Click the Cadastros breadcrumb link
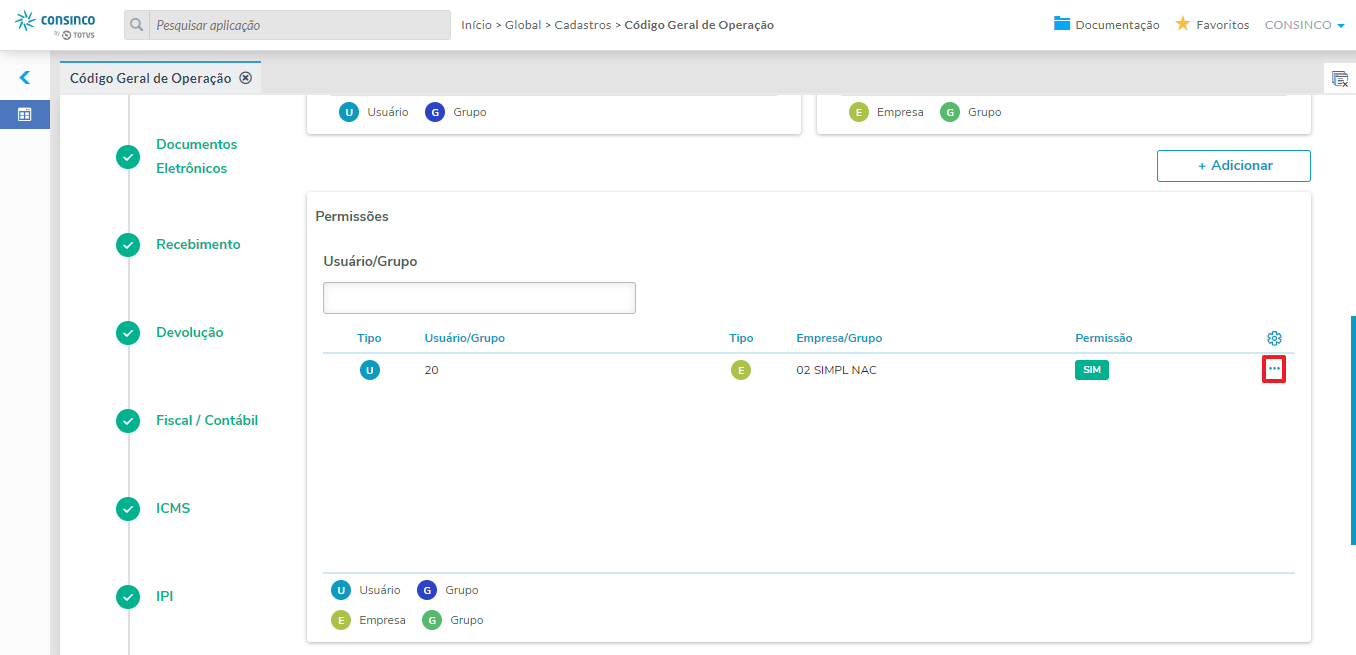The height and width of the screenshot is (655, 1356). tap(582, 25)
